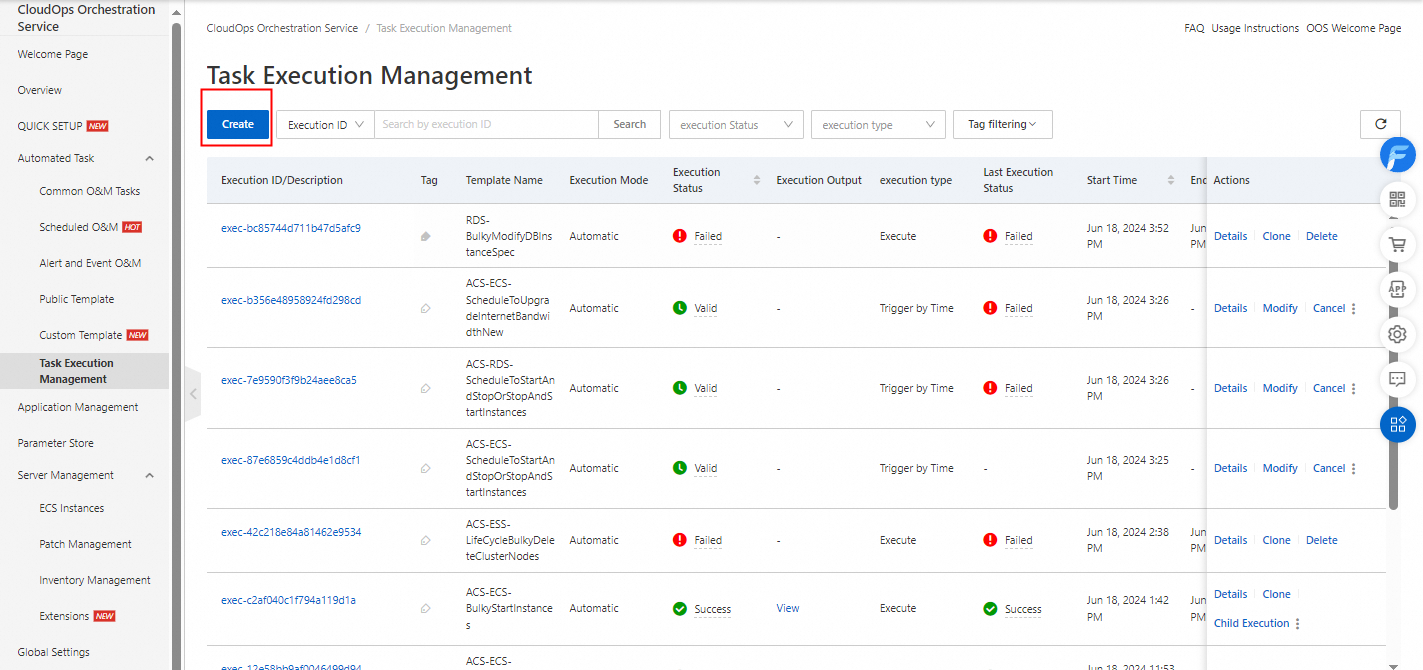Open more actions for exec-b356e48958924fd298cd row
This screenshot has width=1423, height=670.
click(1354, 309)
